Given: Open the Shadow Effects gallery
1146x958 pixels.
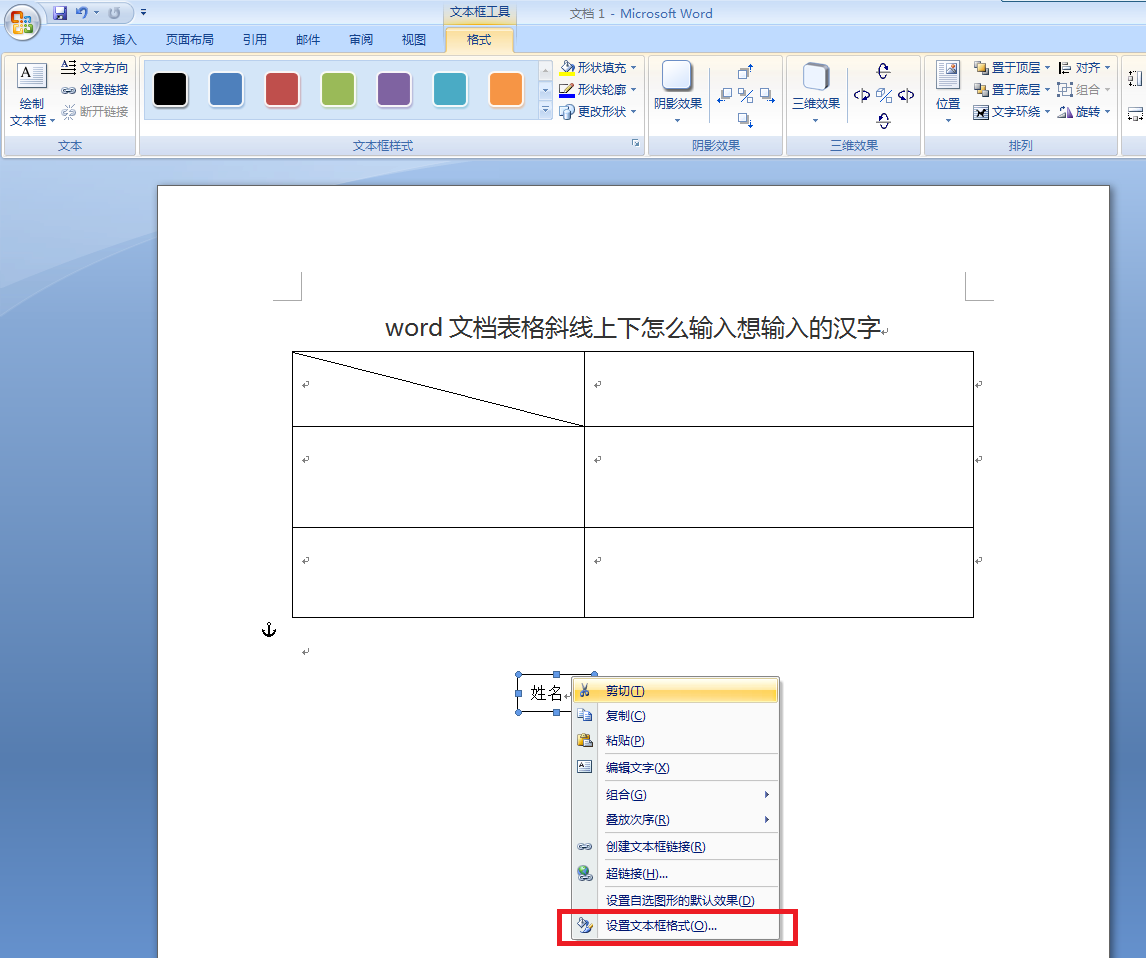Looking at the screenshot, I should point(678,92).
